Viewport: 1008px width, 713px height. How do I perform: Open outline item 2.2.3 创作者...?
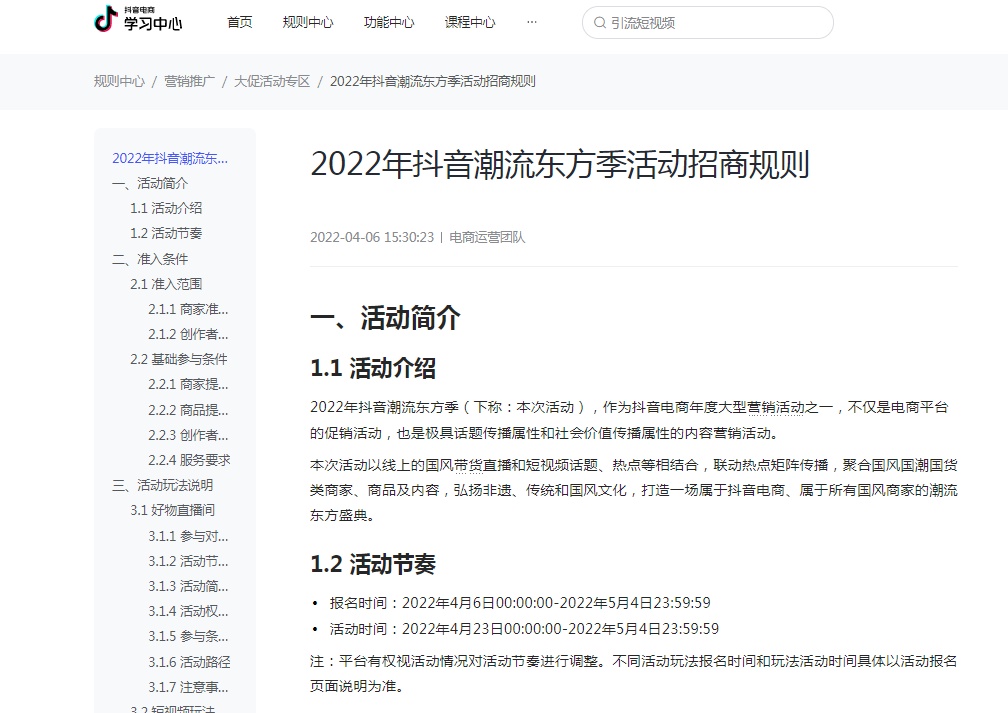pos(188,435)
